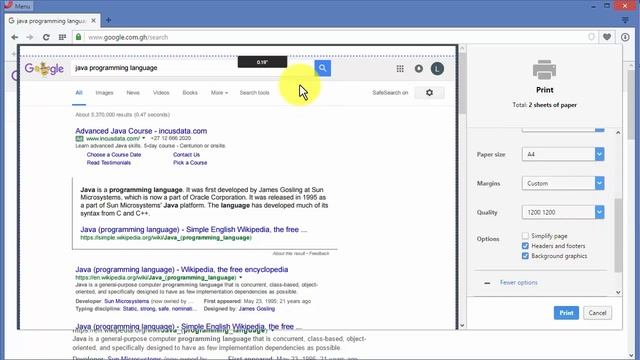Image resolution: width=640 pixels, height=360 pixels.
Task: Click the blue Print button
Action: click(566, 313)
